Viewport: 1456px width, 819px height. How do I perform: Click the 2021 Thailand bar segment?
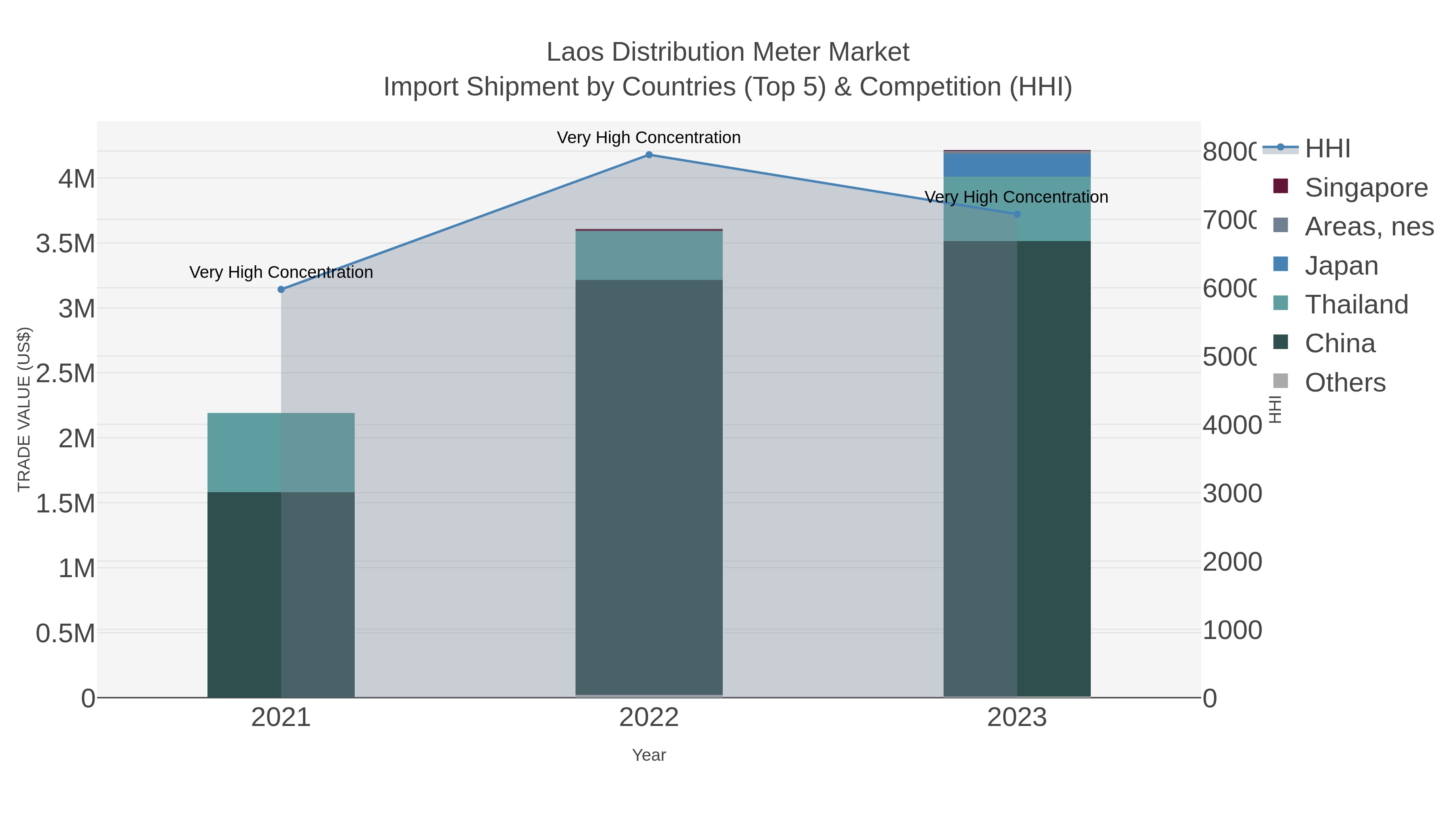click(x=281, y=453)
